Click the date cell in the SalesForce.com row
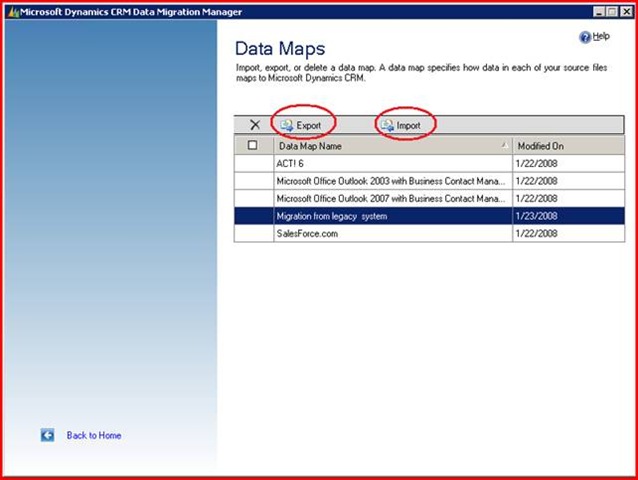Image resolution: width=638 pixels, height=480 pixels. click(x=568, y=233)
